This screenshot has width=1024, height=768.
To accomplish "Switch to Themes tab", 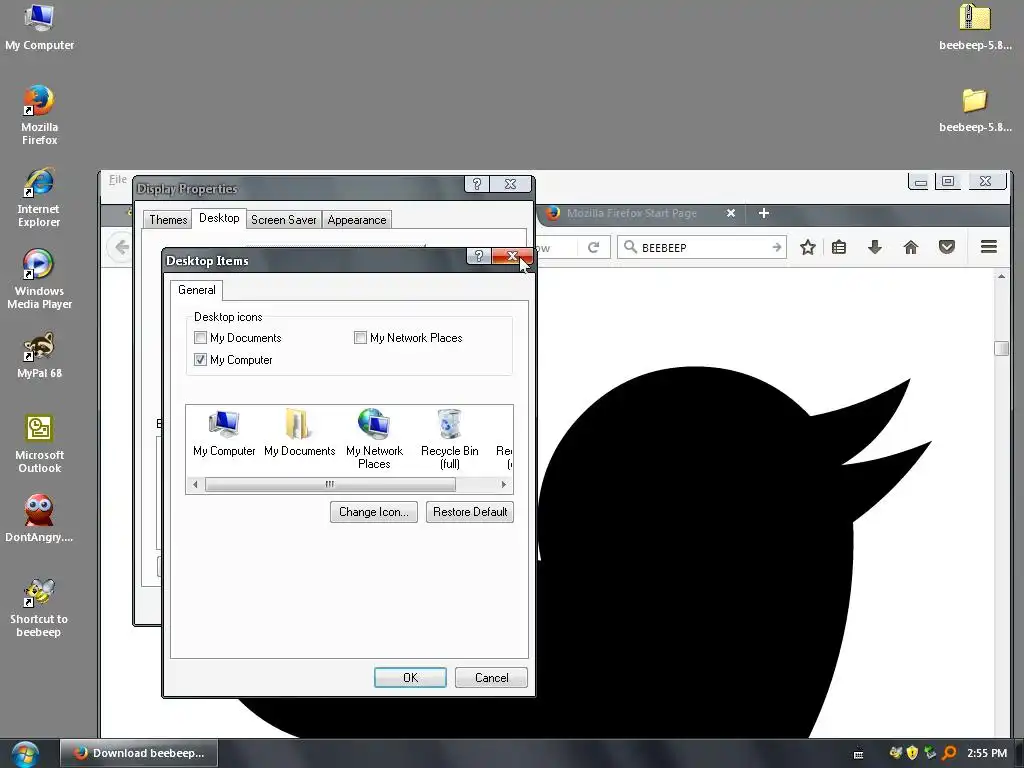I will point(168,219).
